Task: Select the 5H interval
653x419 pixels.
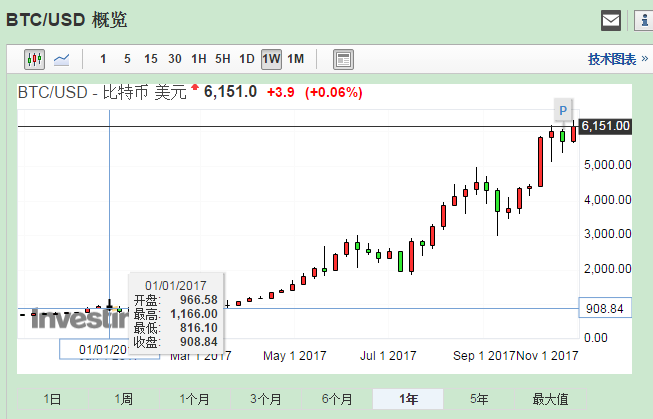Action: [222, 59]
